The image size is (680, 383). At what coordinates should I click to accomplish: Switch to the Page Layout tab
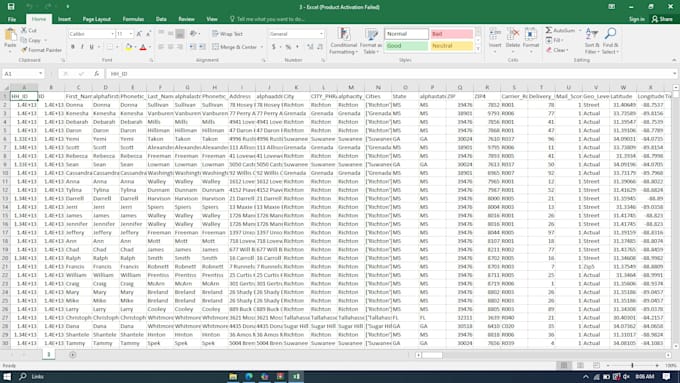[x=97, y=19]
